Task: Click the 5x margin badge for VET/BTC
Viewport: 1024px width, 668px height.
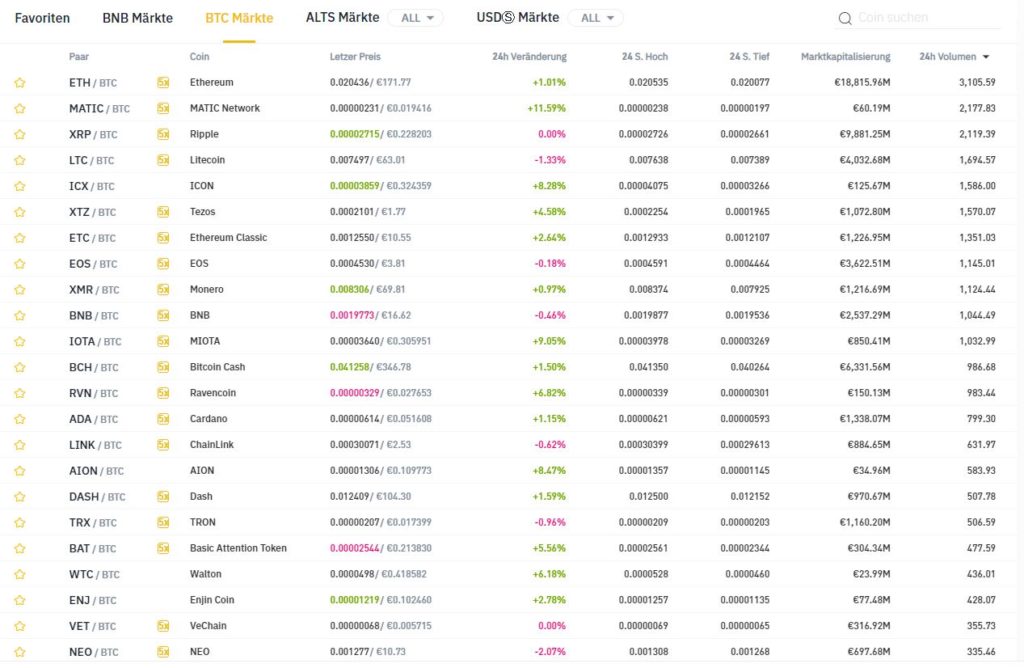Action: coord(163,626)
